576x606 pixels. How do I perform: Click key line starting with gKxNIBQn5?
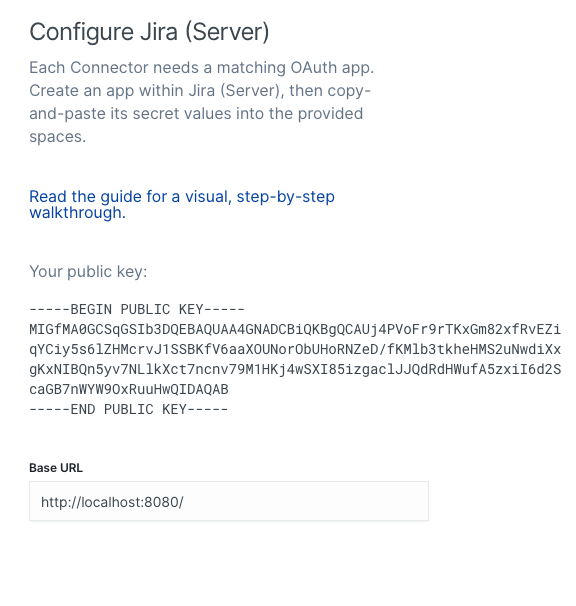coord(295,369)
